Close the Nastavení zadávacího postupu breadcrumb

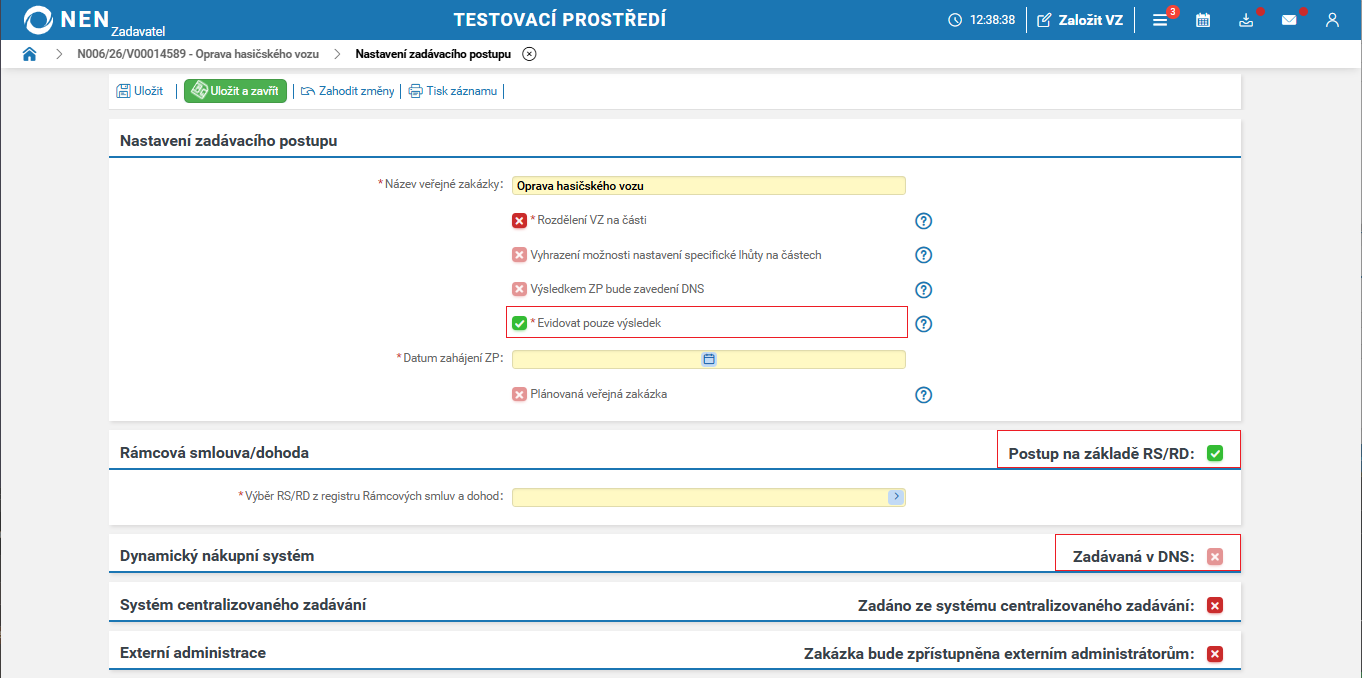(x=529, y=54)
